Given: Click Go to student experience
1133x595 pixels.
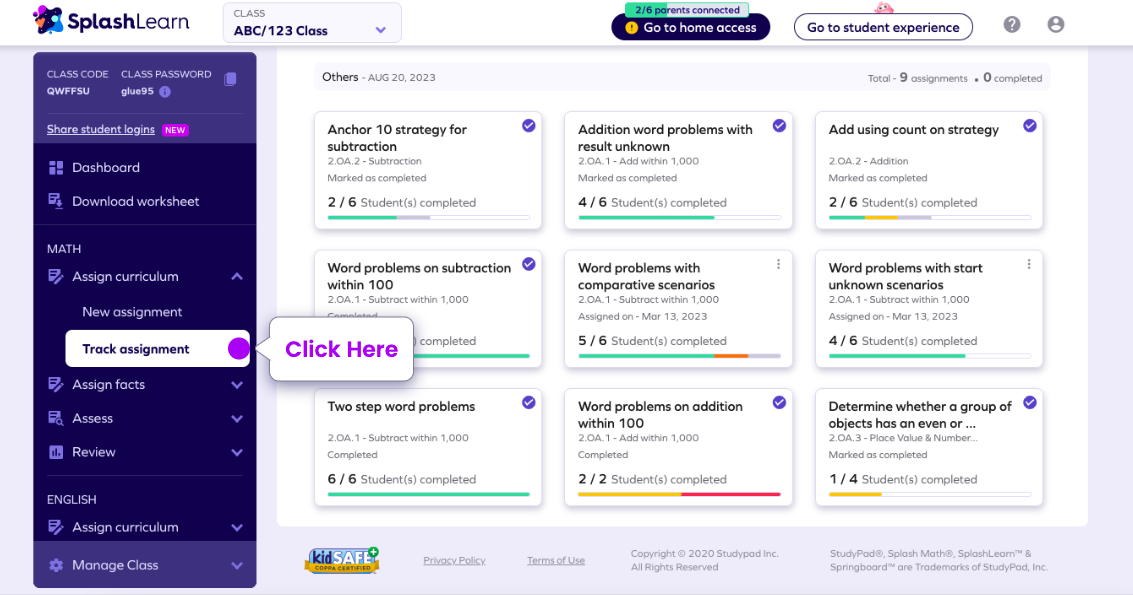Looking at the screenshot, I should 883,27.
